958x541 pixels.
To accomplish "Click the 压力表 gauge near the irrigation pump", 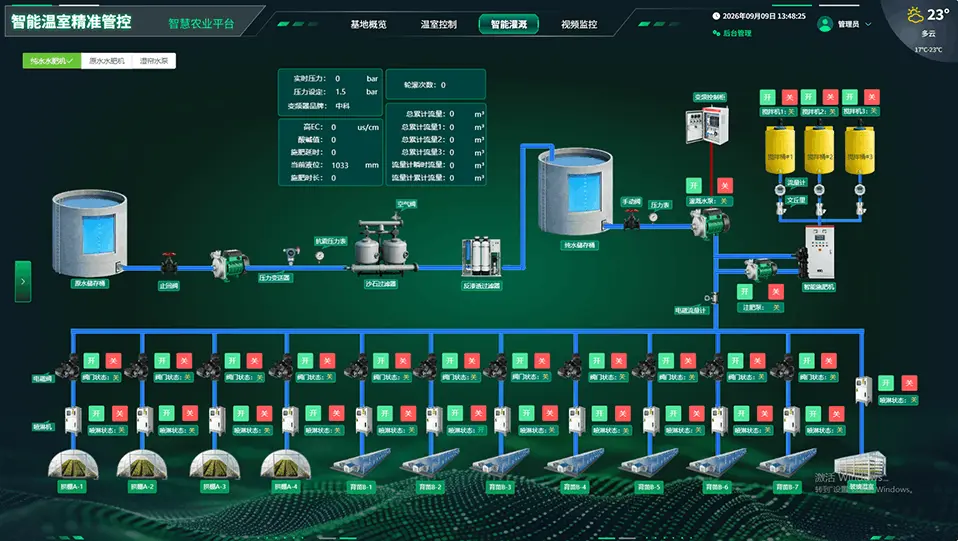I will (654, 217).
